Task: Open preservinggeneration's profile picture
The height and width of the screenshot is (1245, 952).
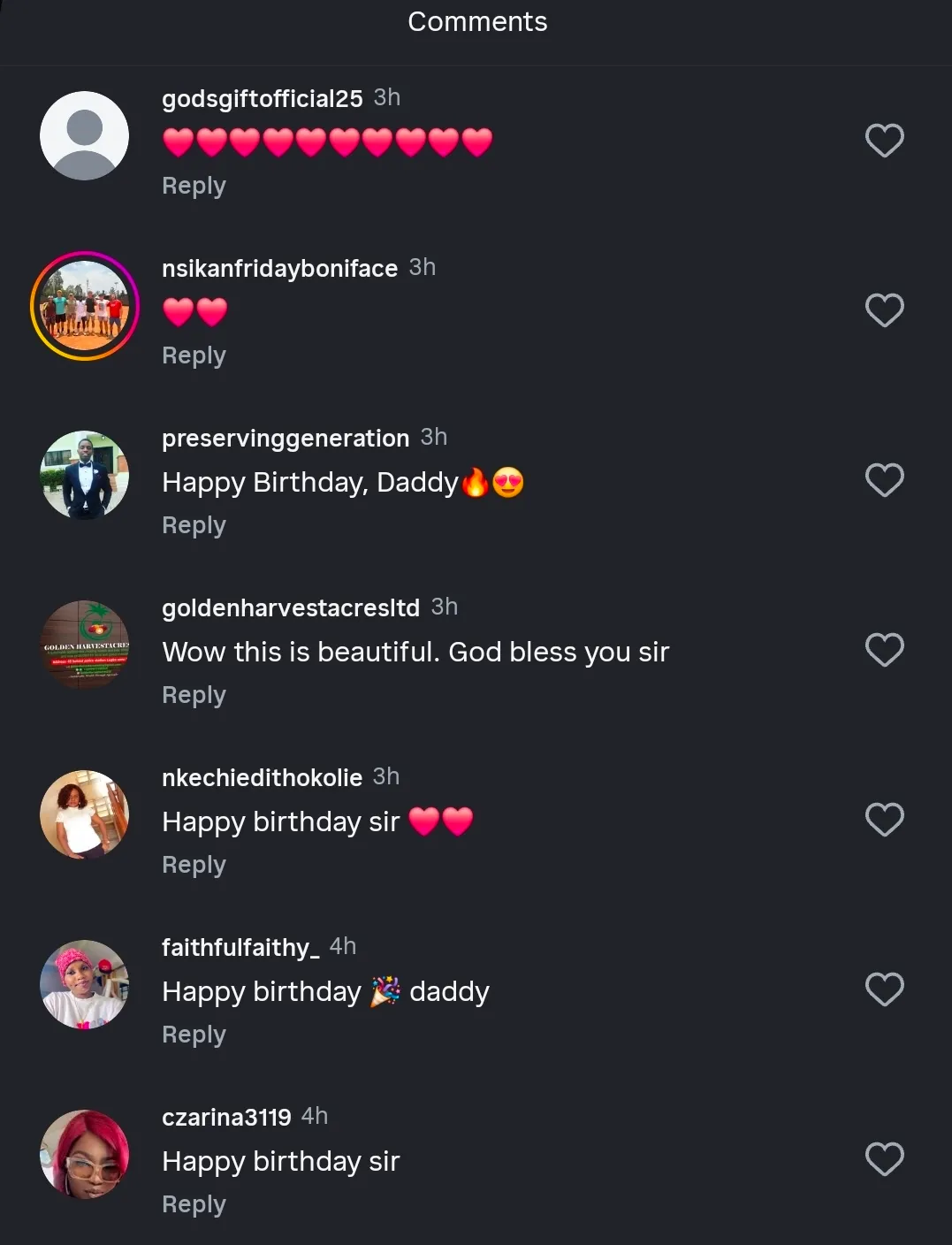Action: coord(85,476)
